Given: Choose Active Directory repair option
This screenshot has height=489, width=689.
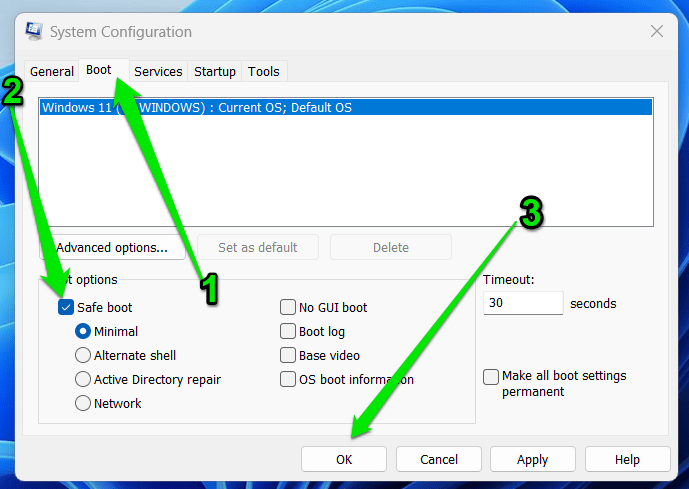Looking at the screenshot, I should point(83,379).
